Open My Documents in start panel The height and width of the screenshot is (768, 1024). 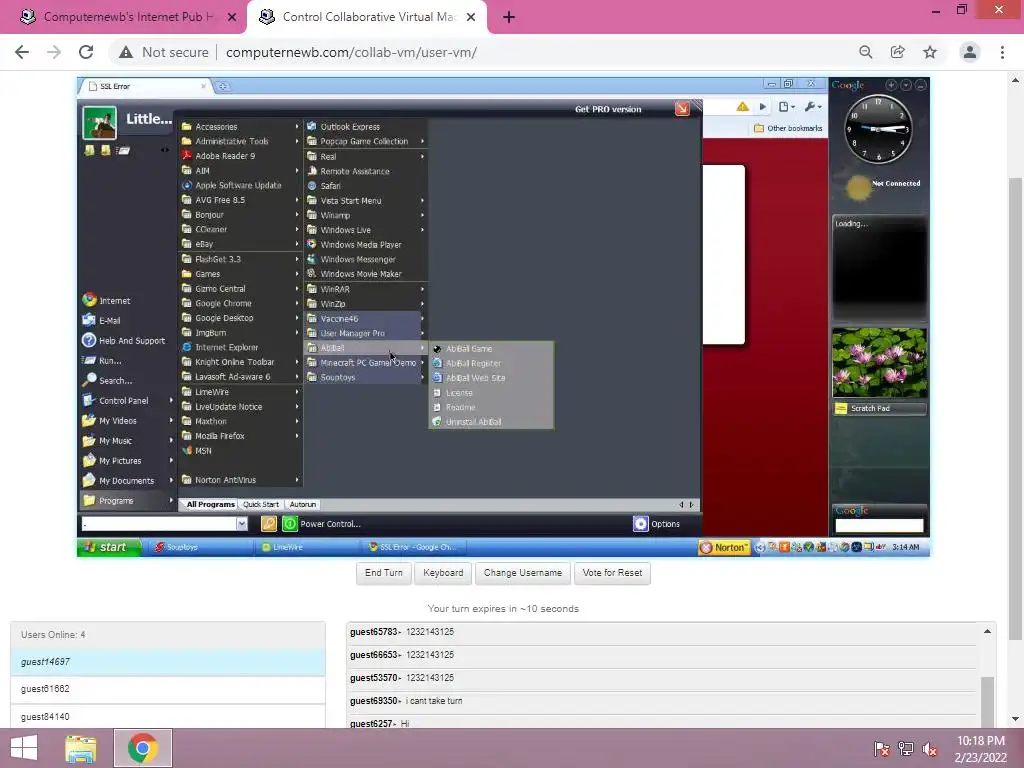point(127,481)
